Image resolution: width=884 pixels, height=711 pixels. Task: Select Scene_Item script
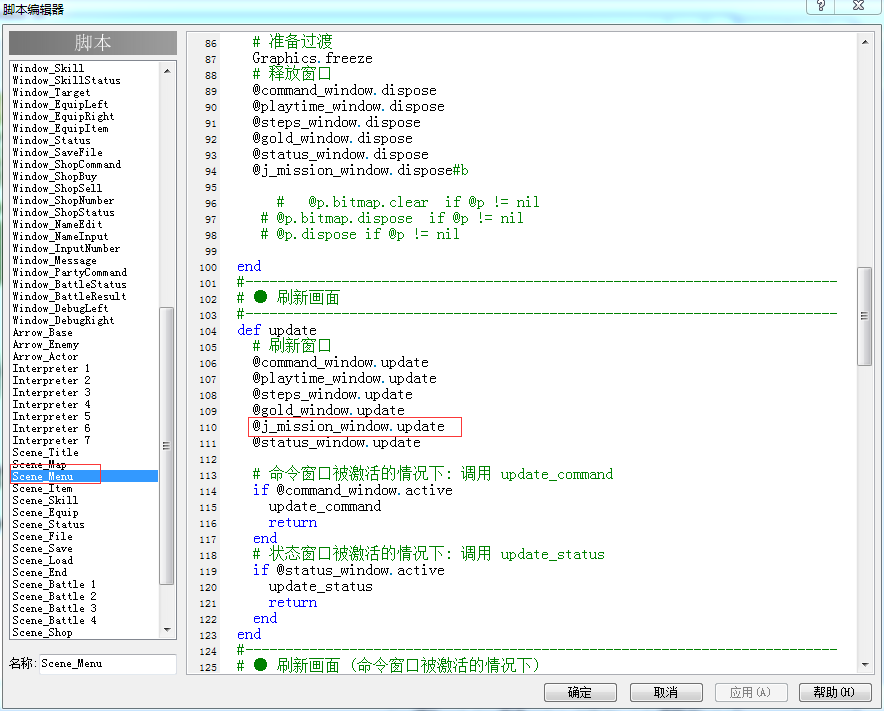point(42,488)
